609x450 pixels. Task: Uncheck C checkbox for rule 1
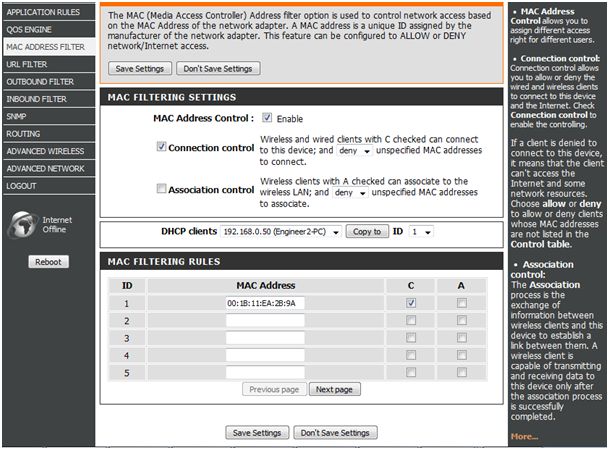(x=411, y=303)
